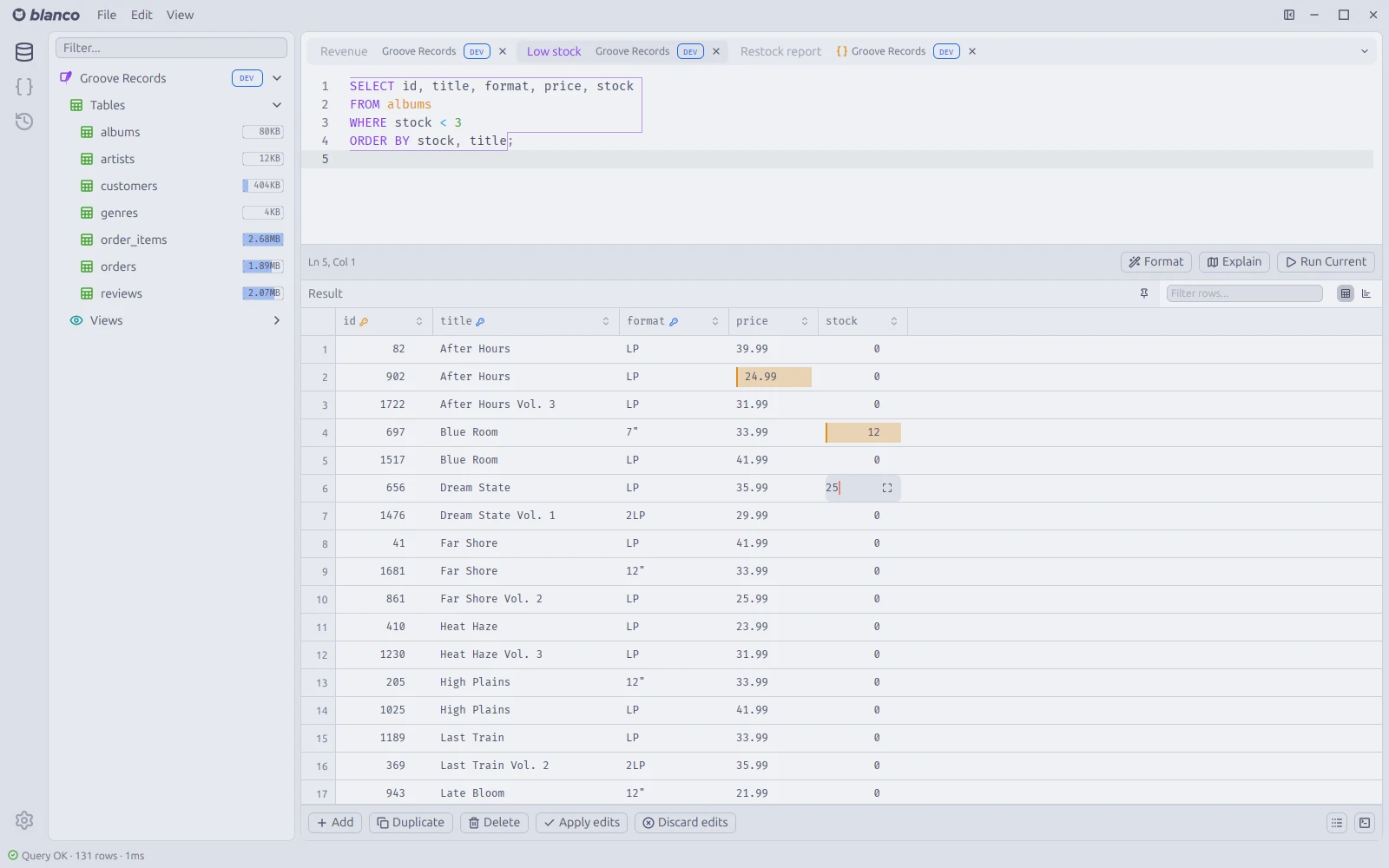Image resolution: width=1389 pixels, height=868 pixels.
Task: Open the View menu
Action: 180,15
